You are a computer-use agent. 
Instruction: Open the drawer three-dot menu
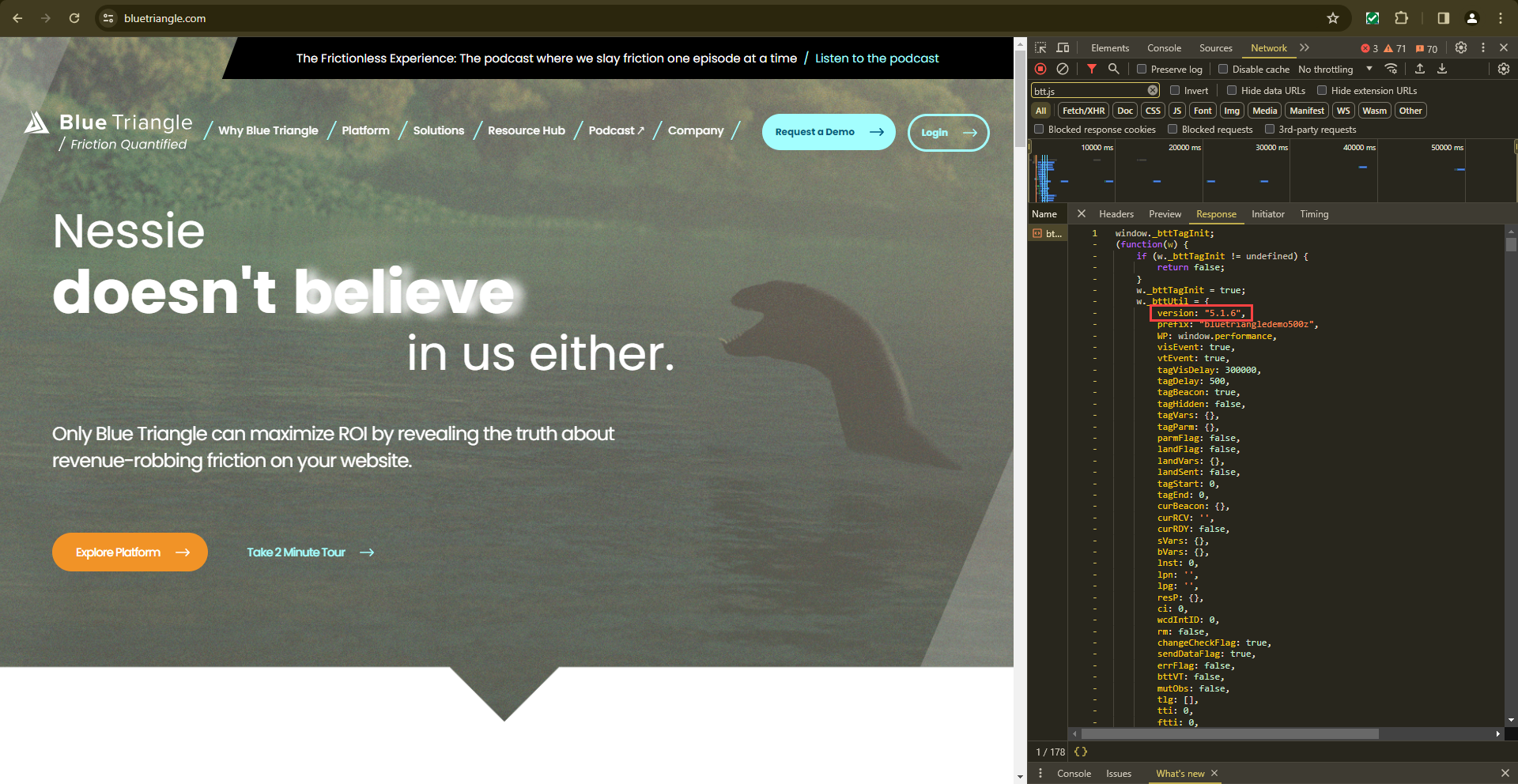pos(1040,773)
